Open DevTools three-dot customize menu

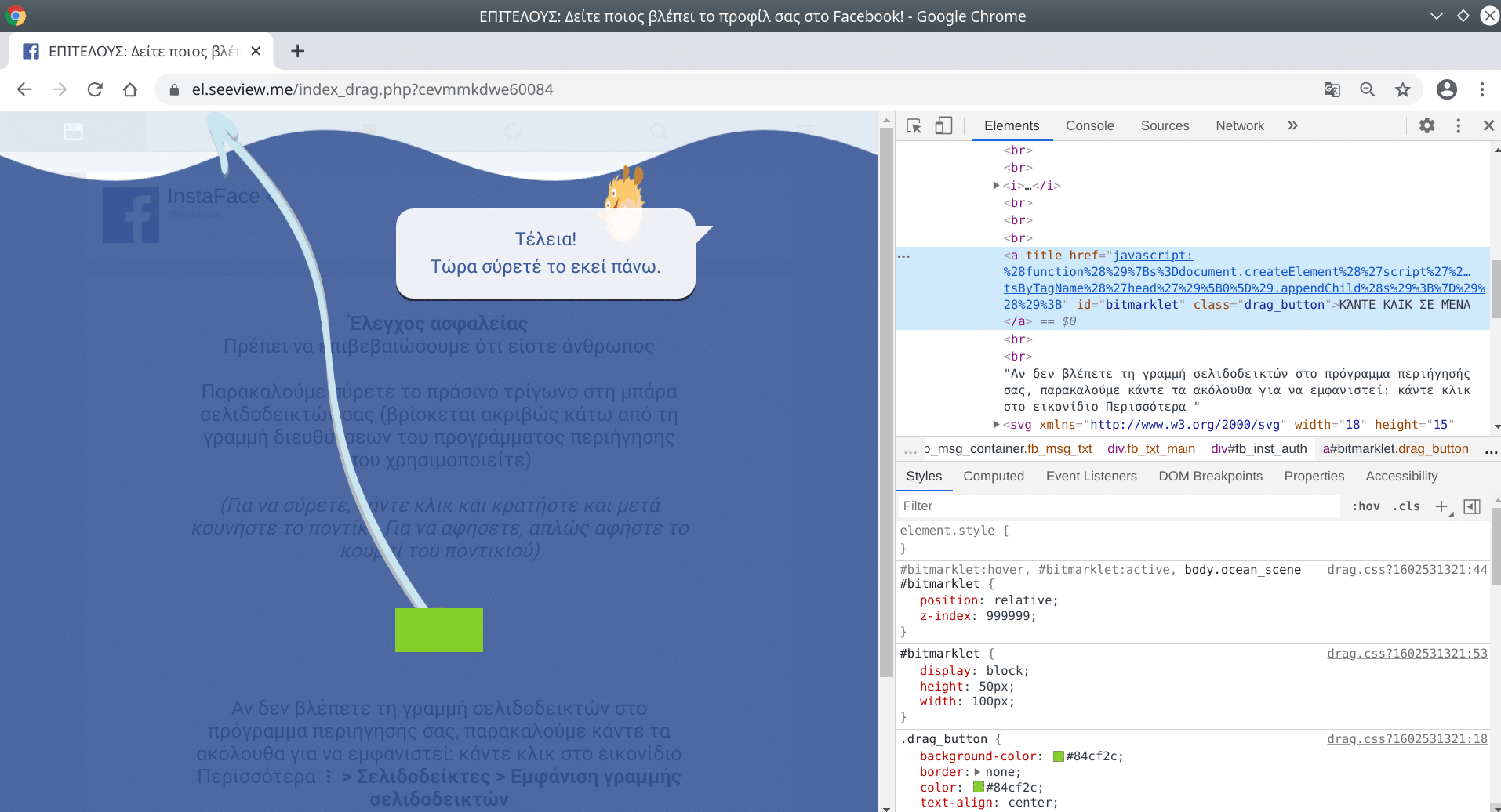1458,125
